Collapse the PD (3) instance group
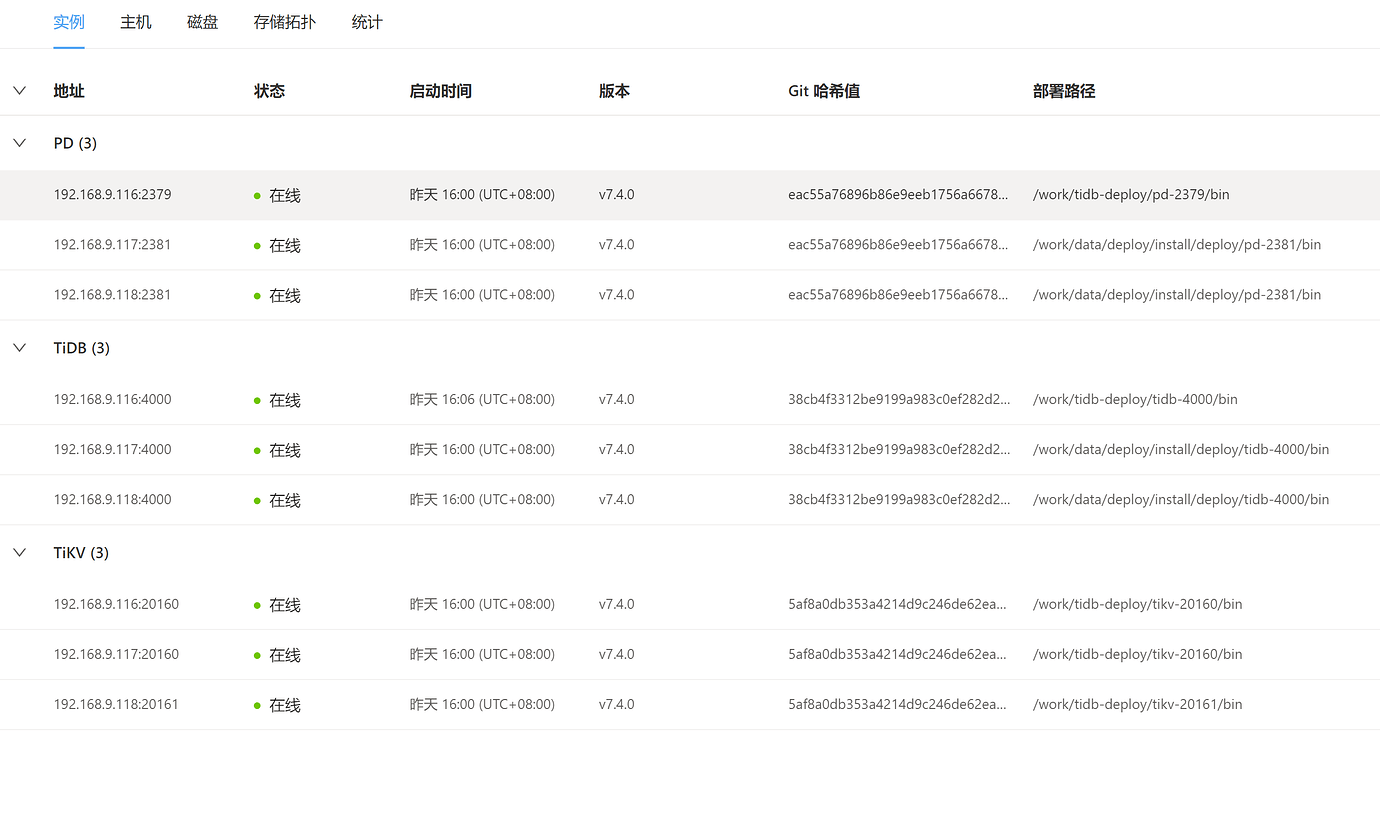1380x816 pixels. point(19,142)
